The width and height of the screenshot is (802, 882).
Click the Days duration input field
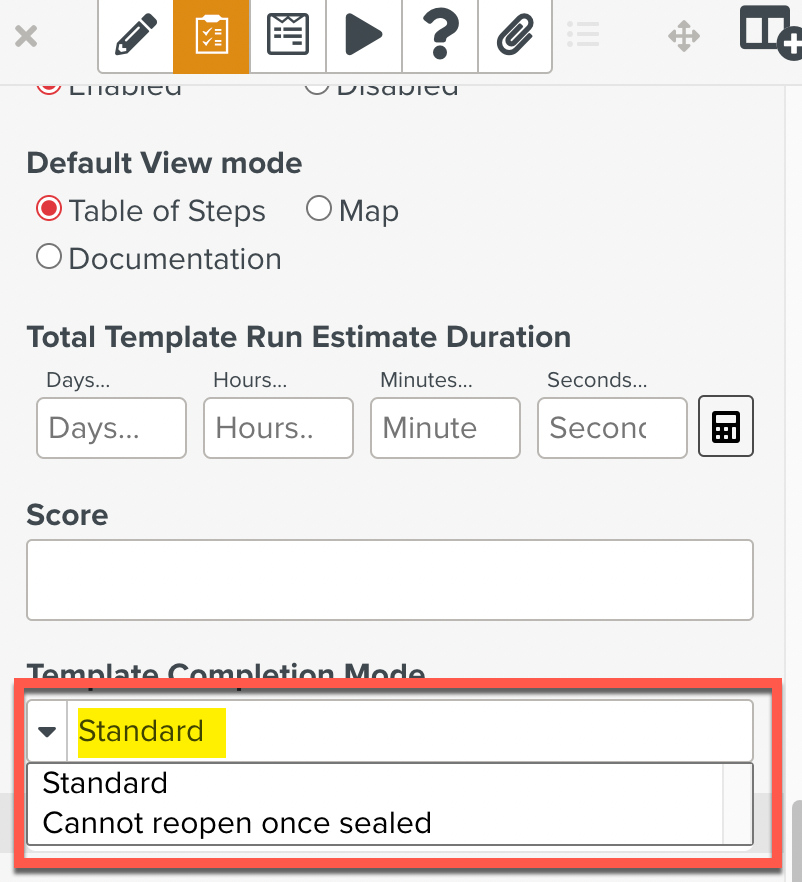pos(111,428)
